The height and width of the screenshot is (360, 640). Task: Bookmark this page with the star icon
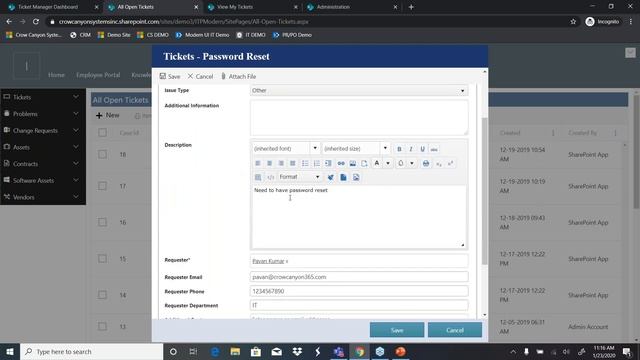click(573, 22)
